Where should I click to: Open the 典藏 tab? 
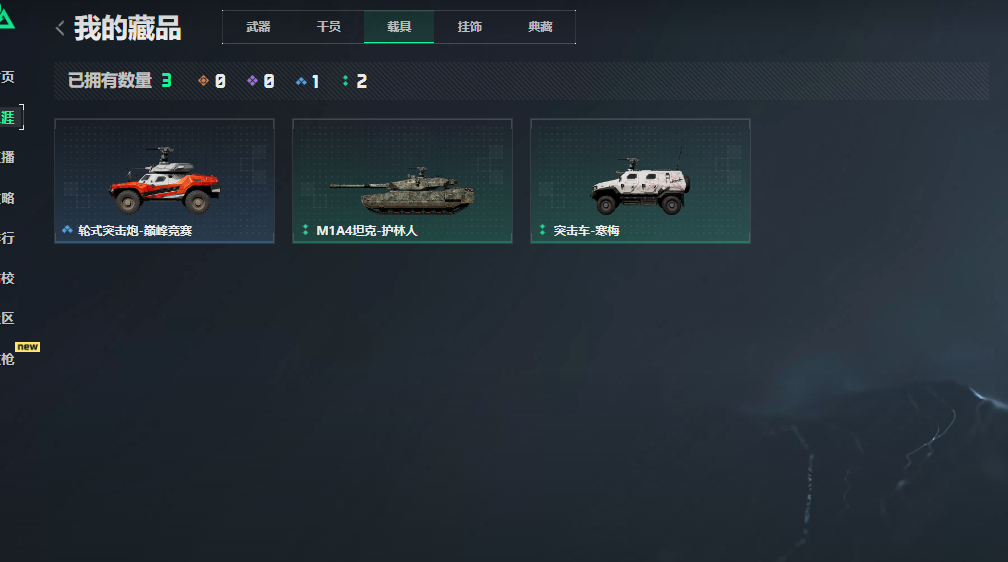click(540, 27)
